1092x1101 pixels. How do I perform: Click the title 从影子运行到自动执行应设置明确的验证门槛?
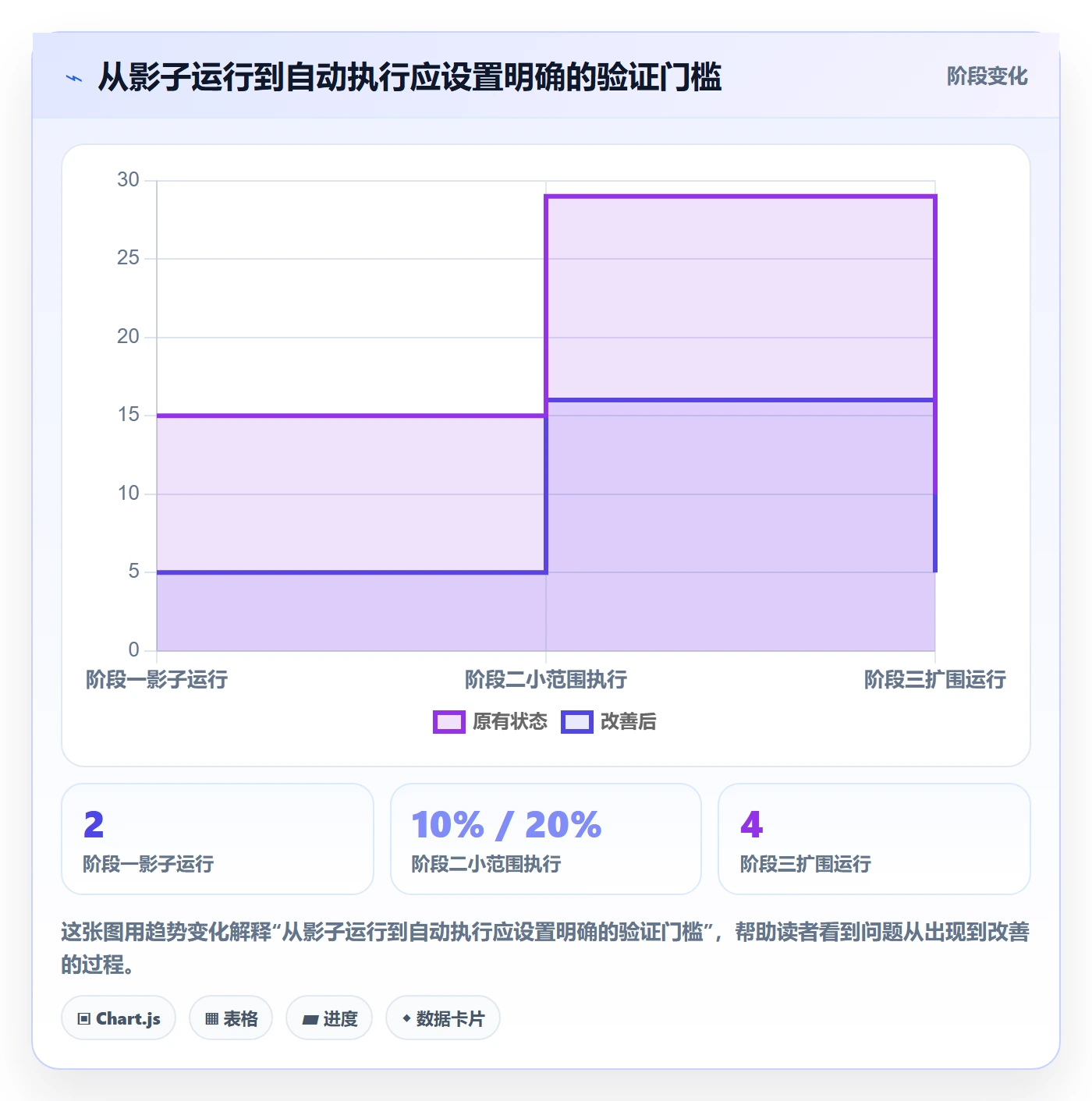[409, 77]
